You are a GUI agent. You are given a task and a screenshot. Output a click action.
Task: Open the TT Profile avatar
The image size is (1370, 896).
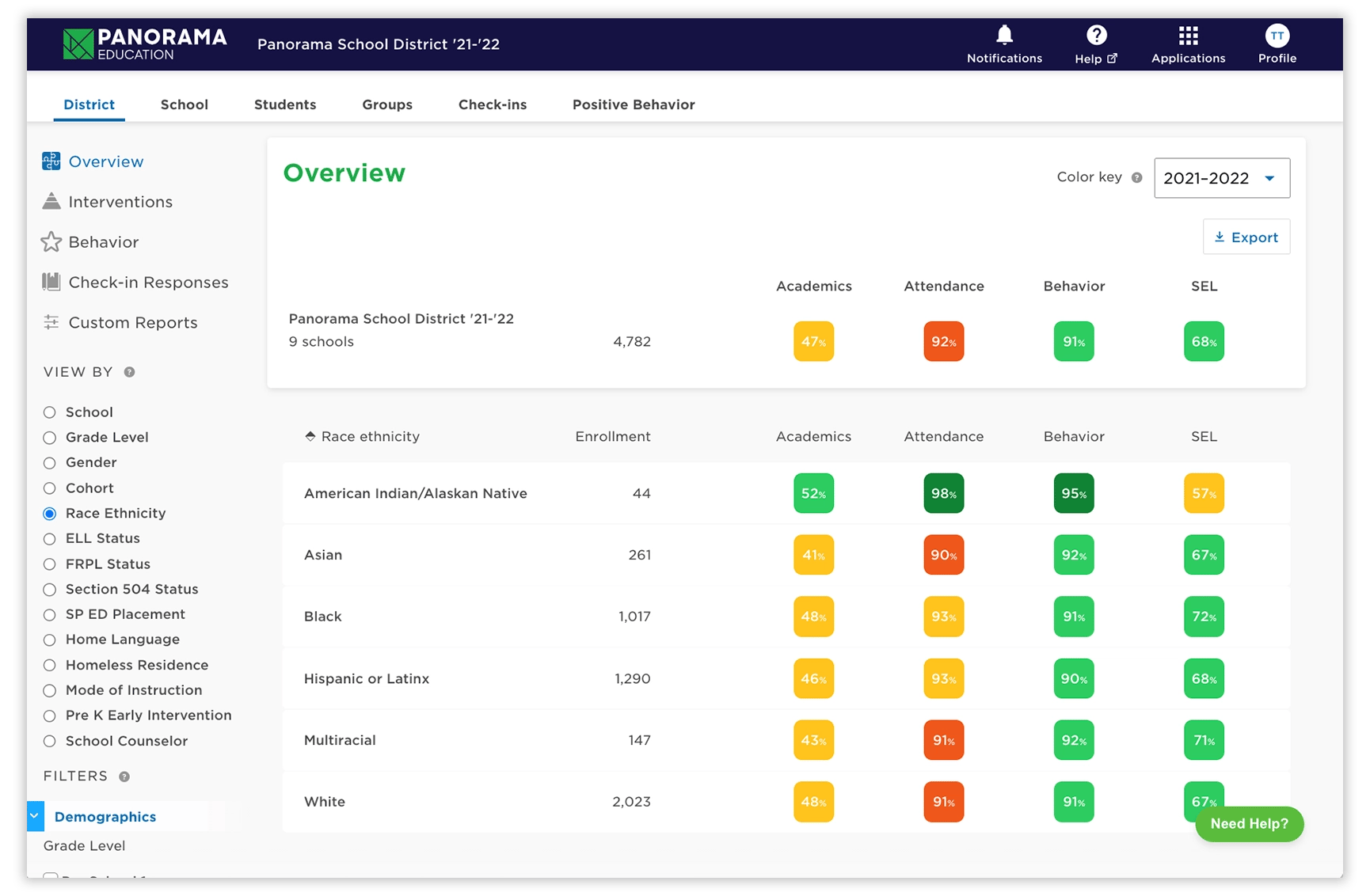(1277, 36)
